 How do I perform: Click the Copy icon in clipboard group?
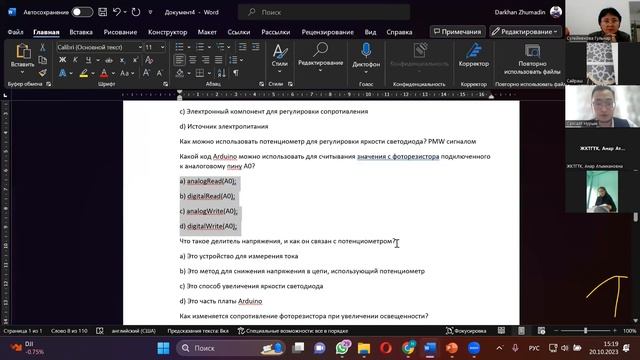click(42, 60)
